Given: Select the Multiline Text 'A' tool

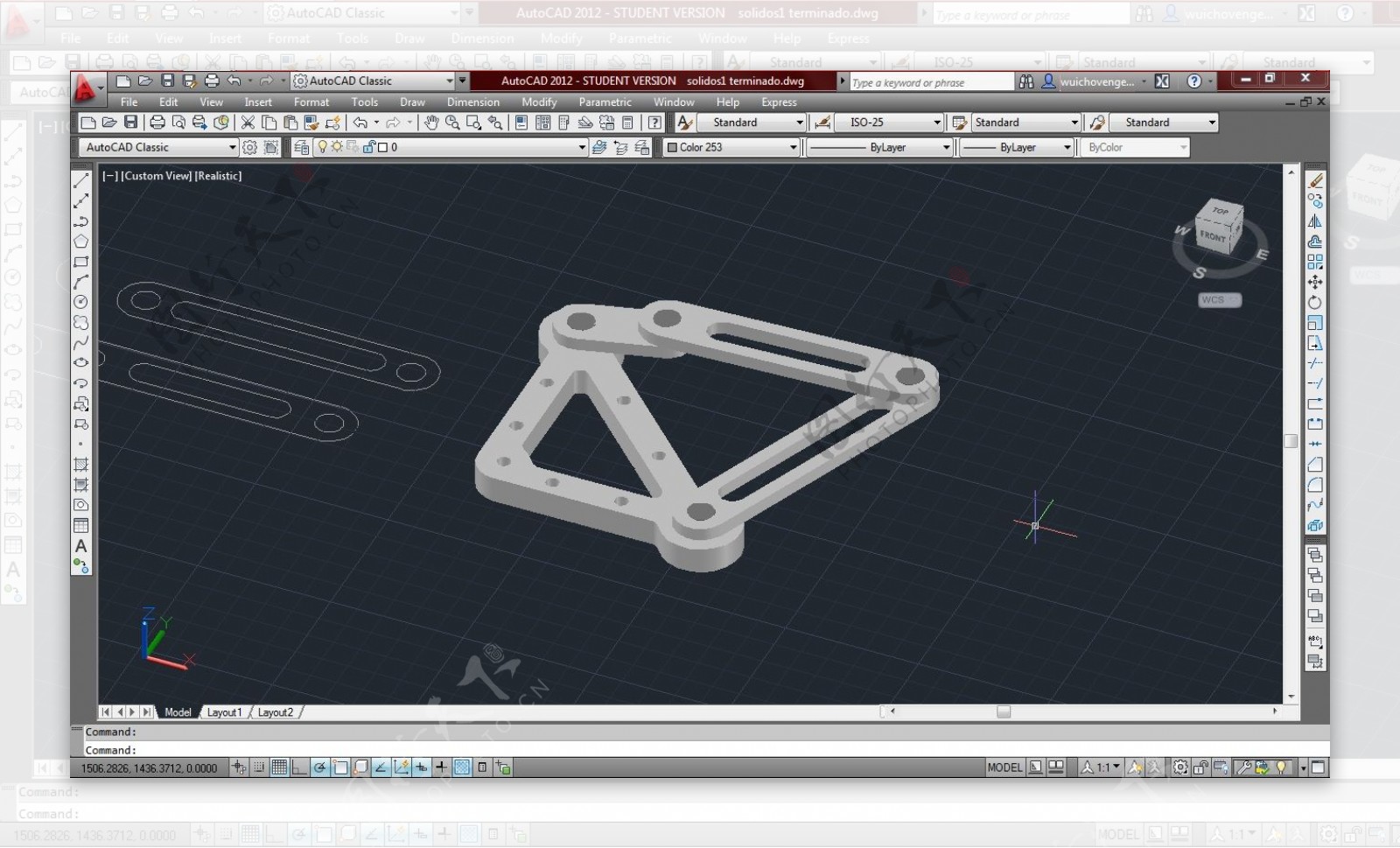Looking at the screenshot, I should pos(80,546).
